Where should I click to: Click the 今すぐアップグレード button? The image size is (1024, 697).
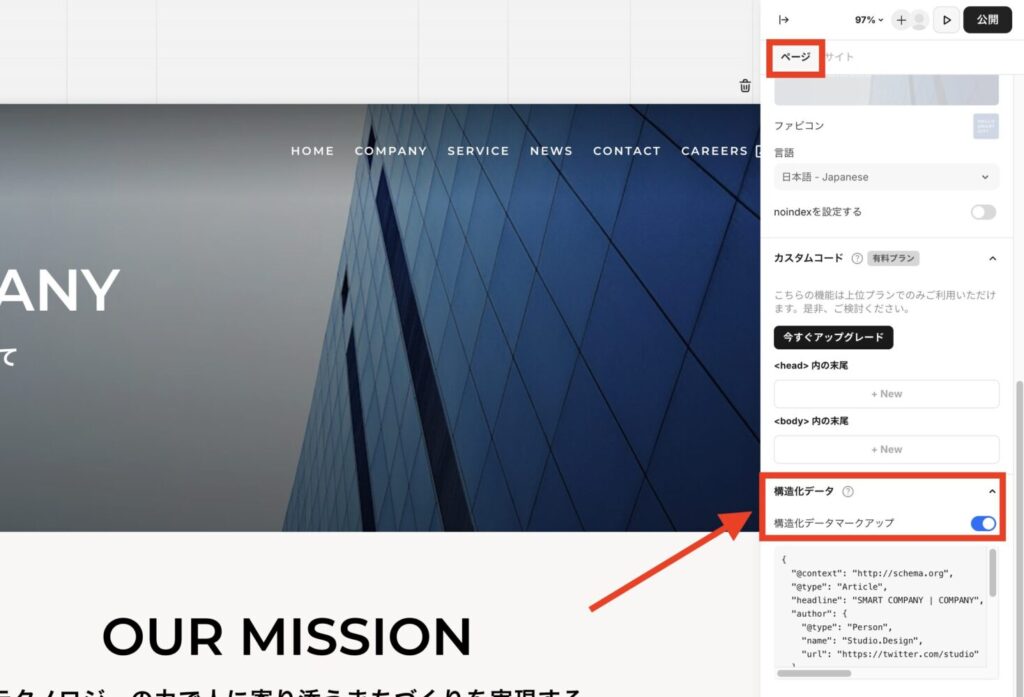(833, 337)
